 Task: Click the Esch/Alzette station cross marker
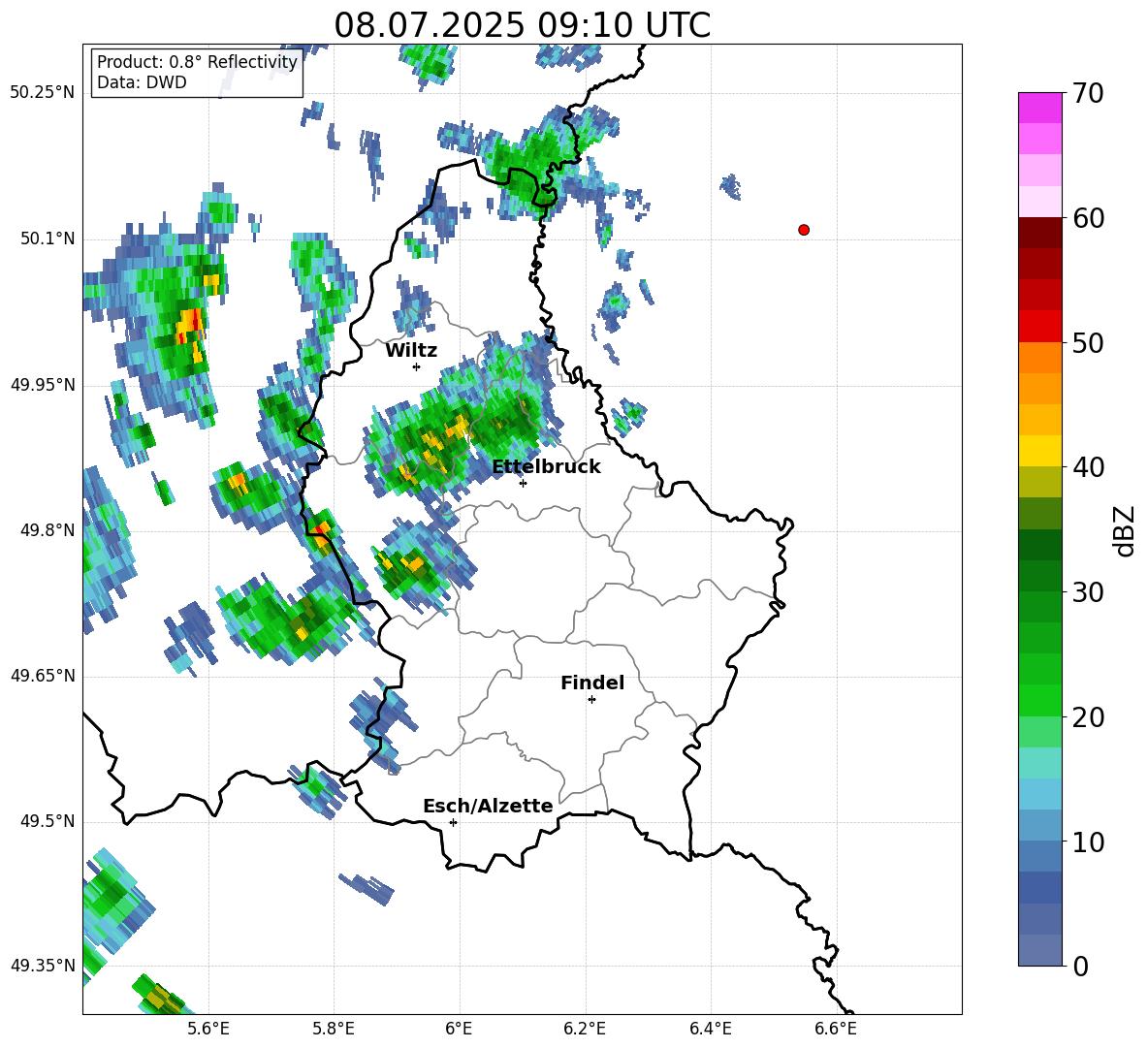point(453,822)
